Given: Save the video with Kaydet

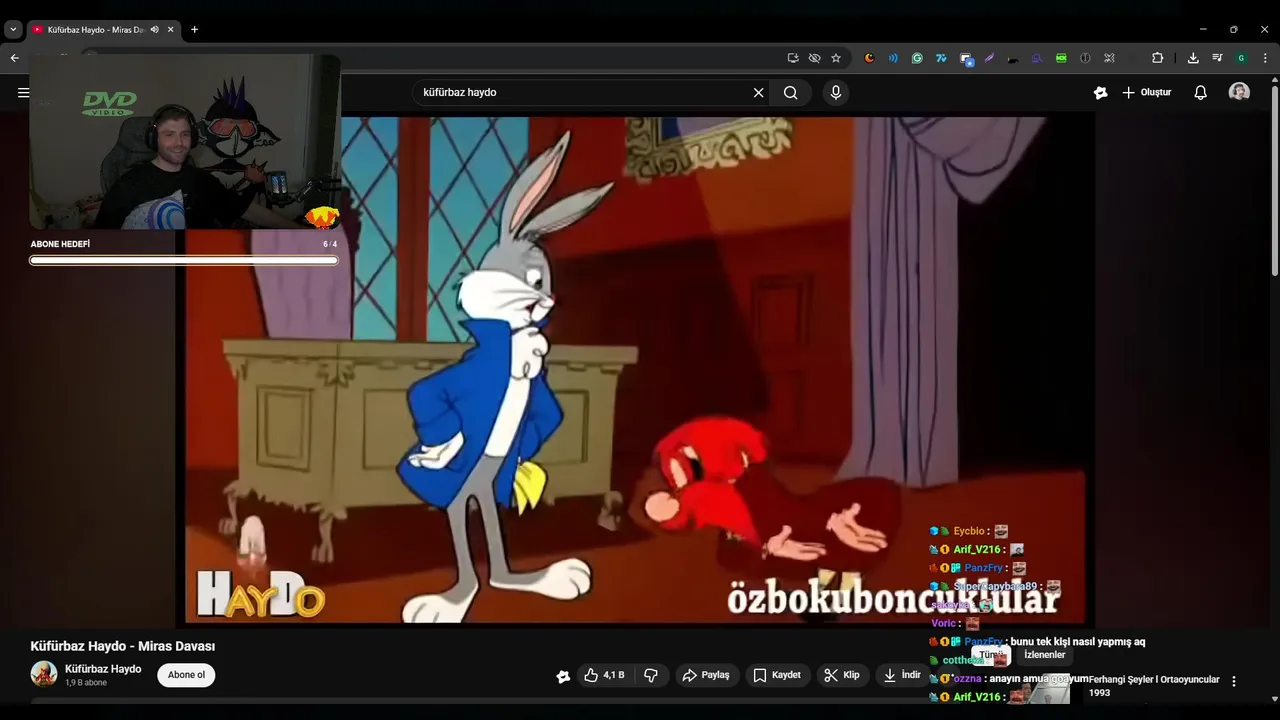Looking at the screenshot, I should click(777, 675).
